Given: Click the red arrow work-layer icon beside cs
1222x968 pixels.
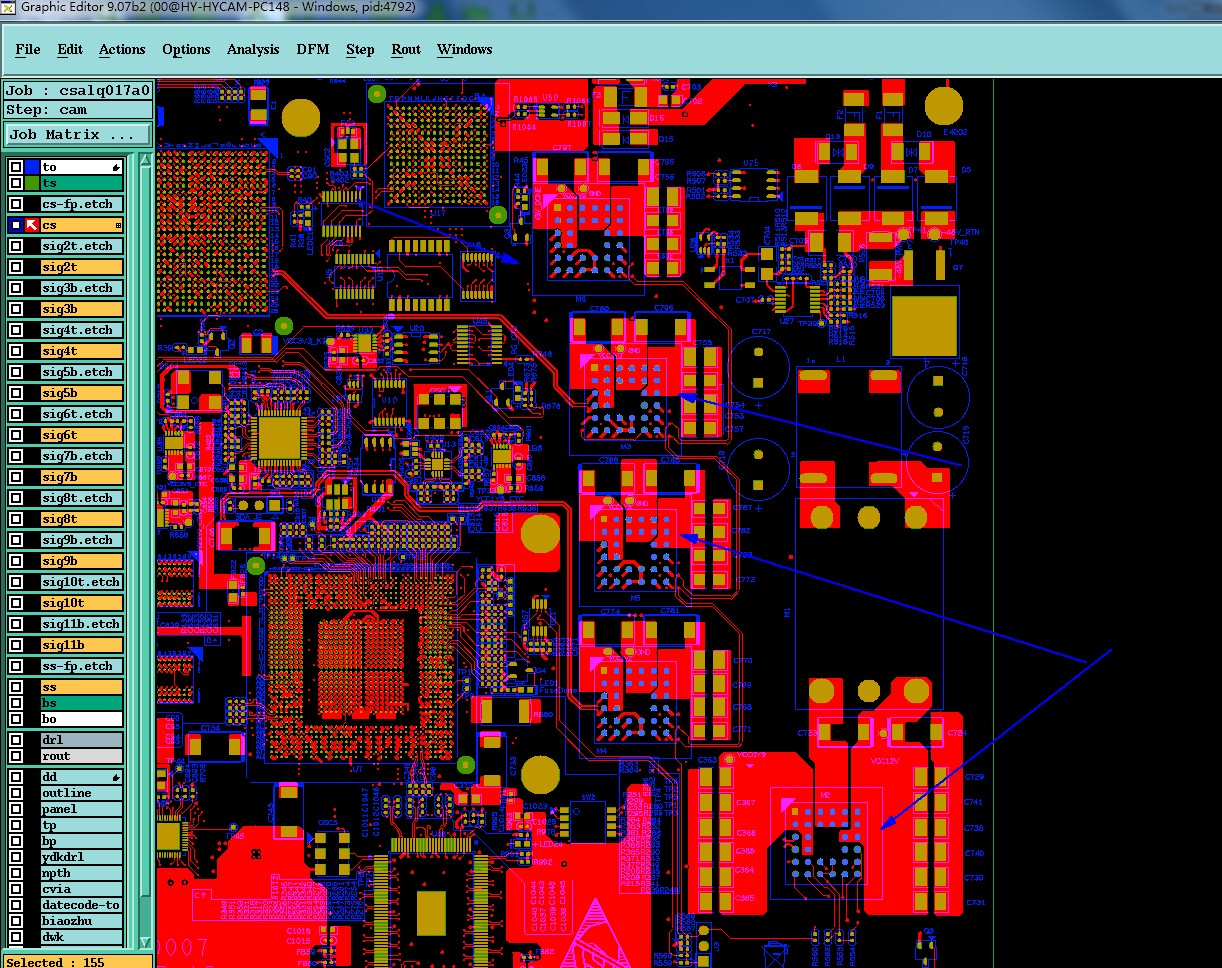Looking at the screenshot, I should (32, 225).
